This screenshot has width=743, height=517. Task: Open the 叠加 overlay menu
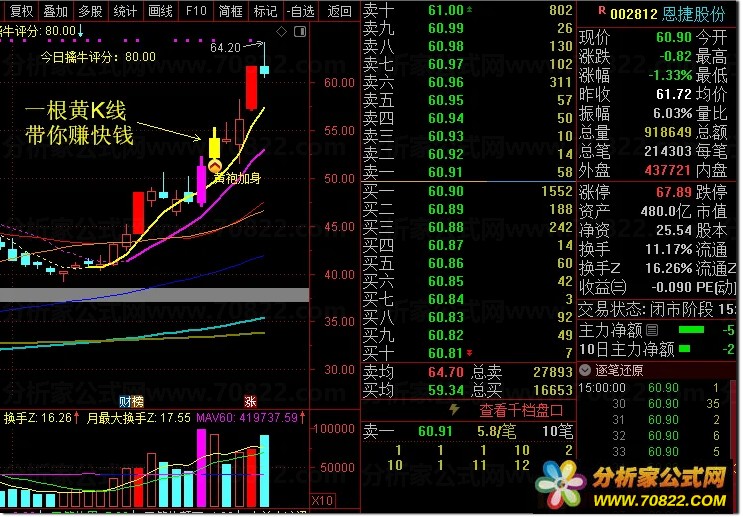(55, 11)
